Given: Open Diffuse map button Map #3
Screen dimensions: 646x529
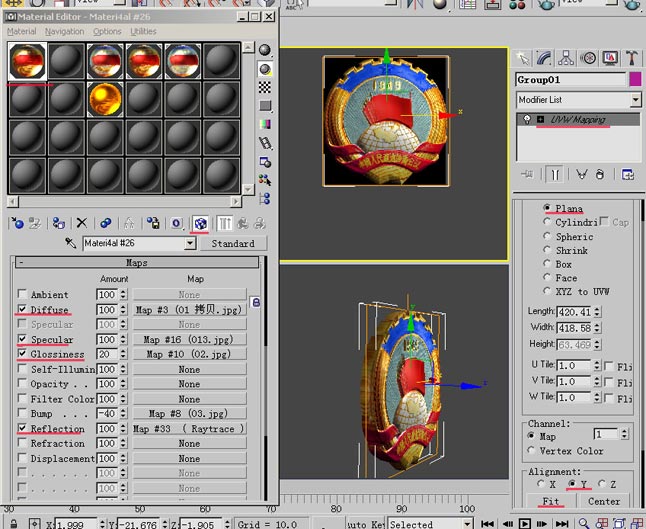Looking at the screenshot, I should [189, 309].
